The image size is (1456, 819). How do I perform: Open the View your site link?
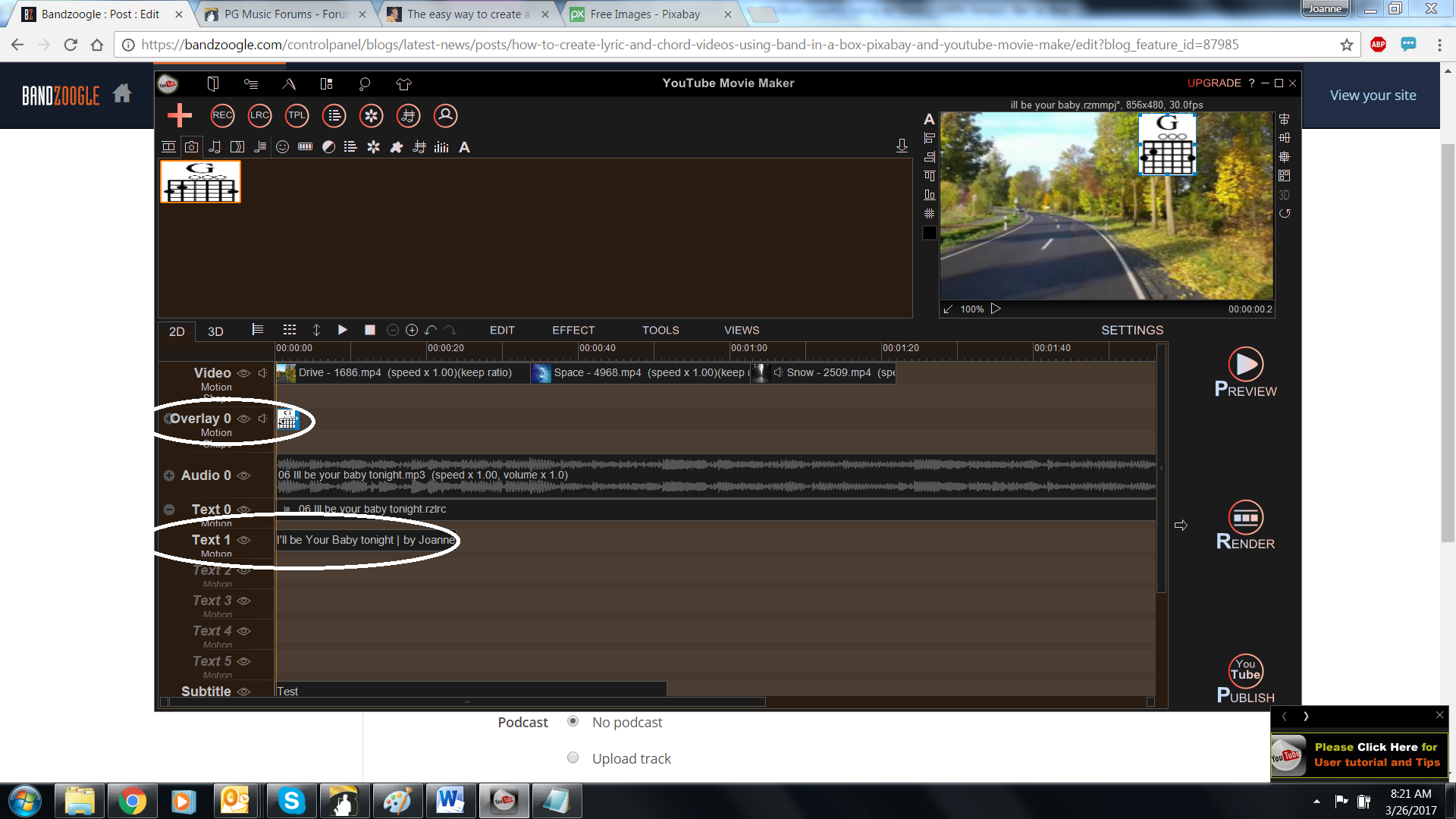[1373, 95]
